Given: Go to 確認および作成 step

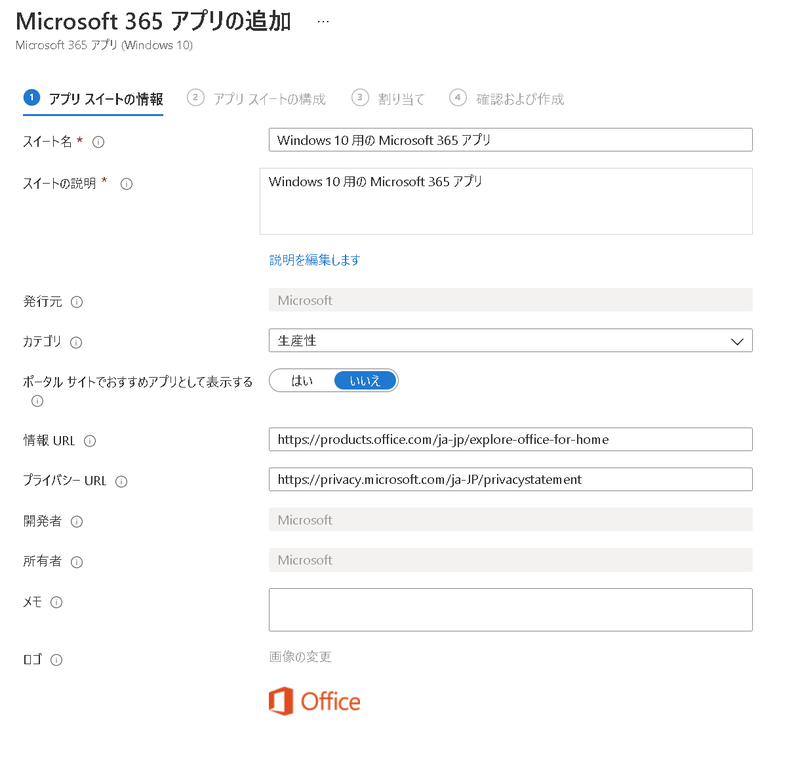Looking at the screenshot, I should (x=507, y=98).
